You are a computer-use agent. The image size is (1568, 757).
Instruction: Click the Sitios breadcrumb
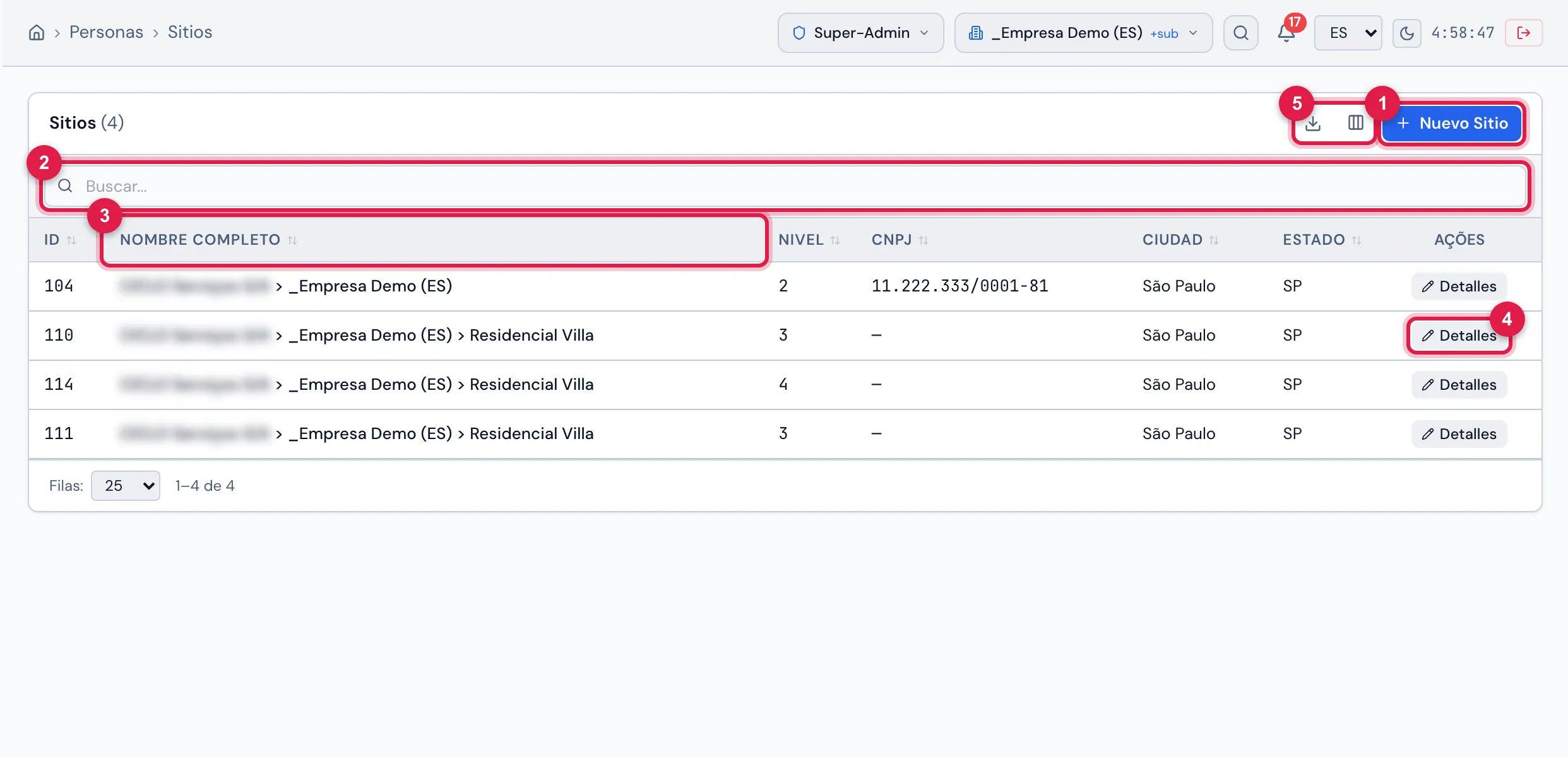189,32
